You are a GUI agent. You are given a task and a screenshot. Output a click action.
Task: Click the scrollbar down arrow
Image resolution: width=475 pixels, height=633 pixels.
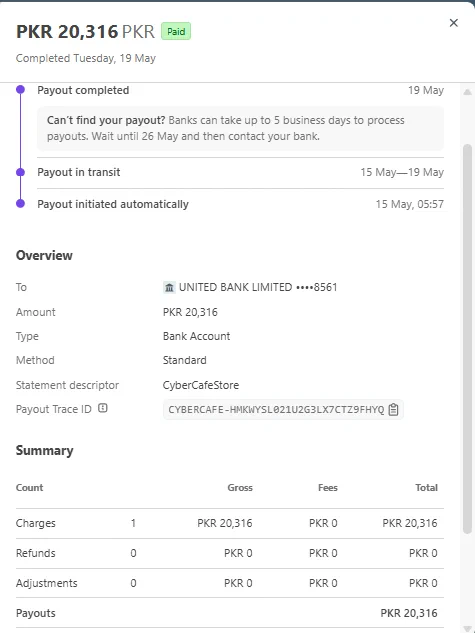[467, 629]
